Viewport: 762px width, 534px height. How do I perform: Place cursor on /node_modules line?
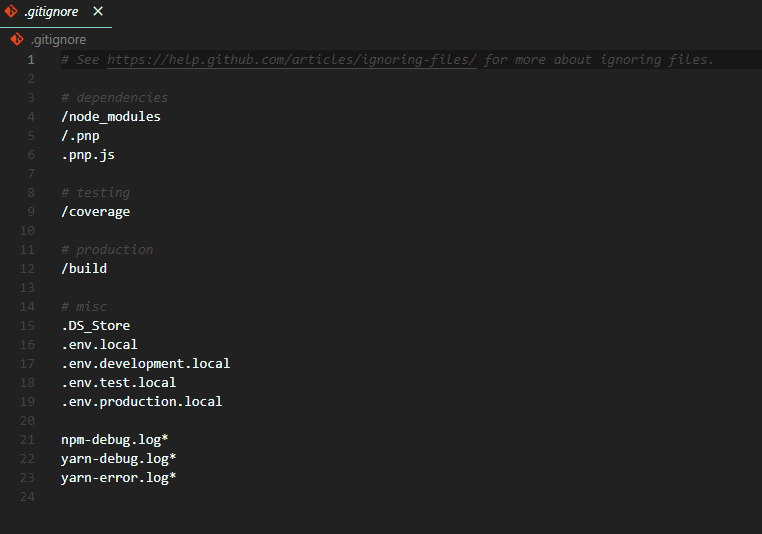[x=111, y=117]
